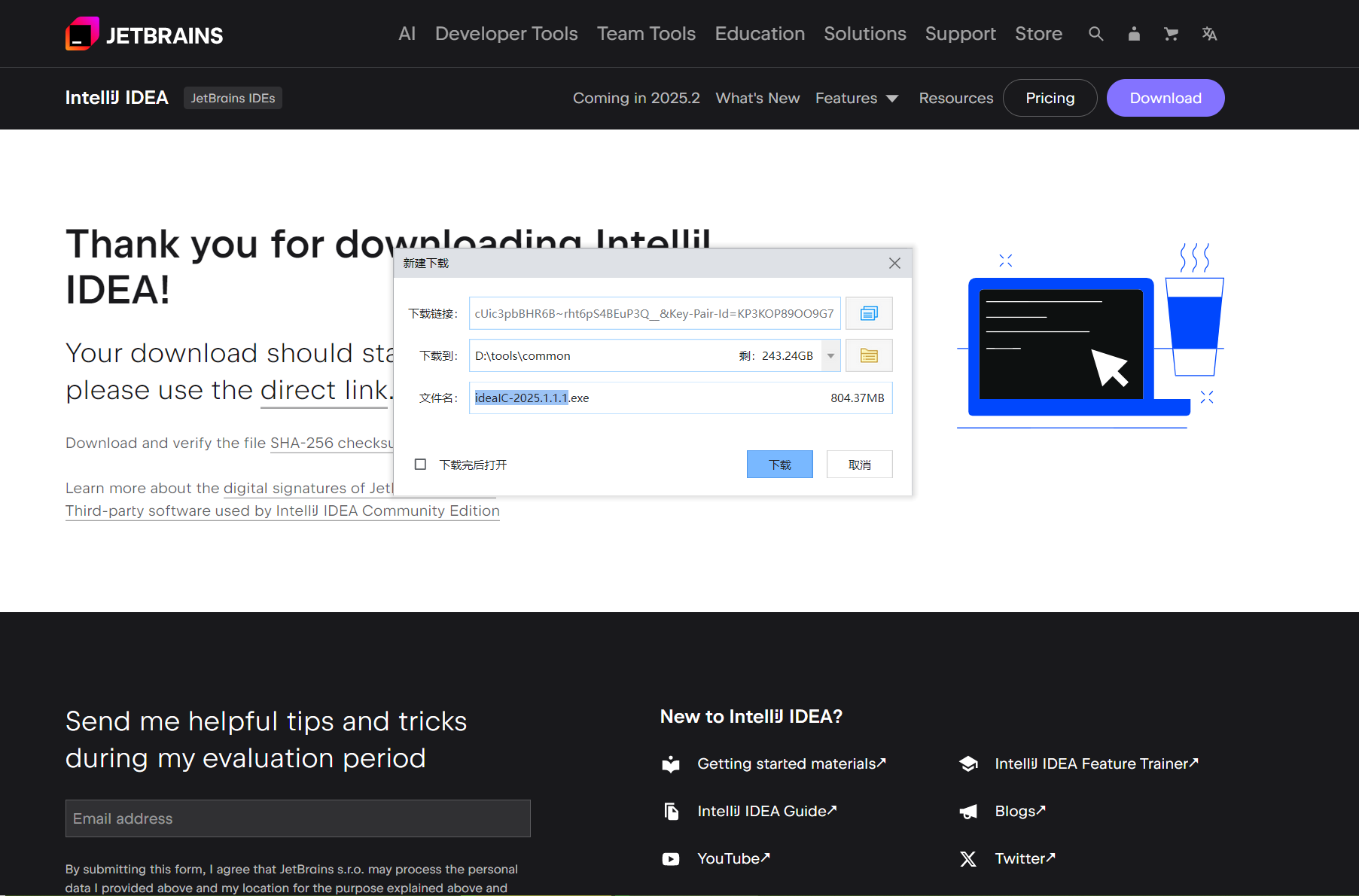Click the purple Download button
Screen dimensions: 1359x896
click(1166, 98)
